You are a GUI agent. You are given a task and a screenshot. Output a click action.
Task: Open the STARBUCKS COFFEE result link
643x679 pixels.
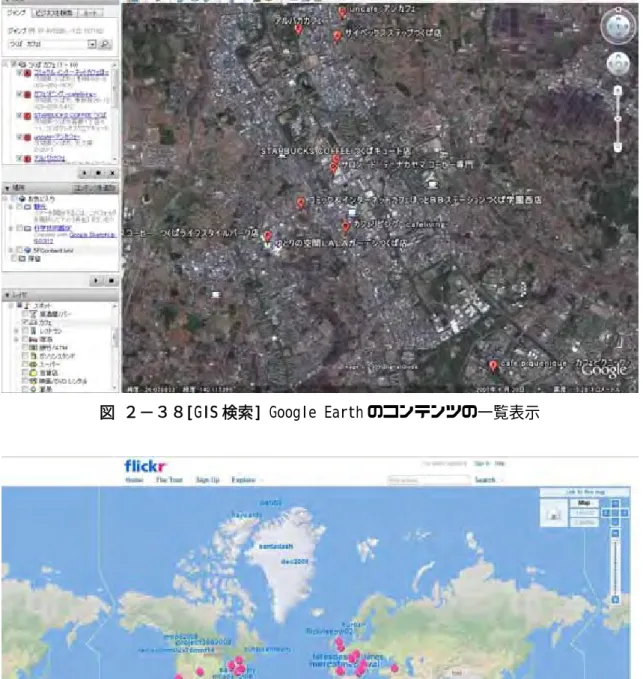point(70,115)
